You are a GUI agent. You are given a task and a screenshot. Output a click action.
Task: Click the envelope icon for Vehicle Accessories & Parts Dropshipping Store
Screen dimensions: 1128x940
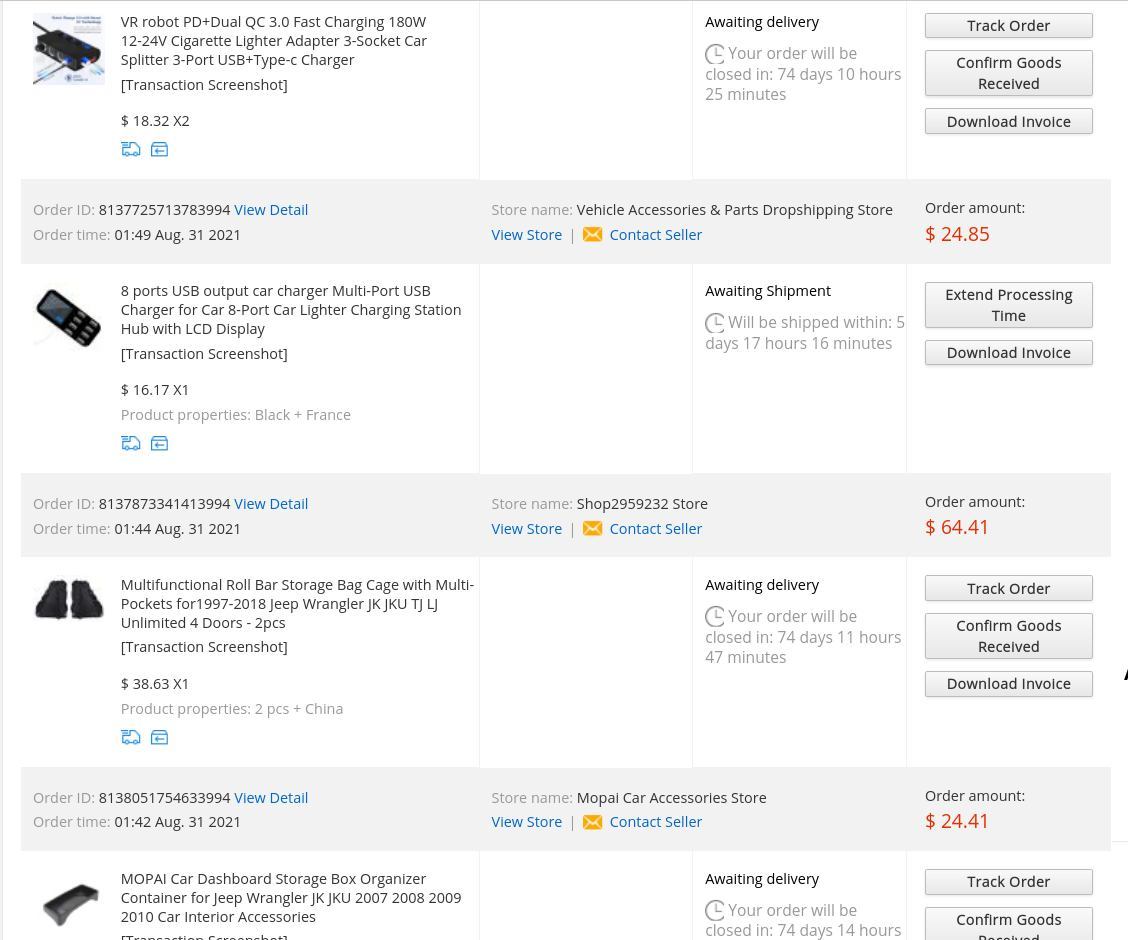click(592, 234)
